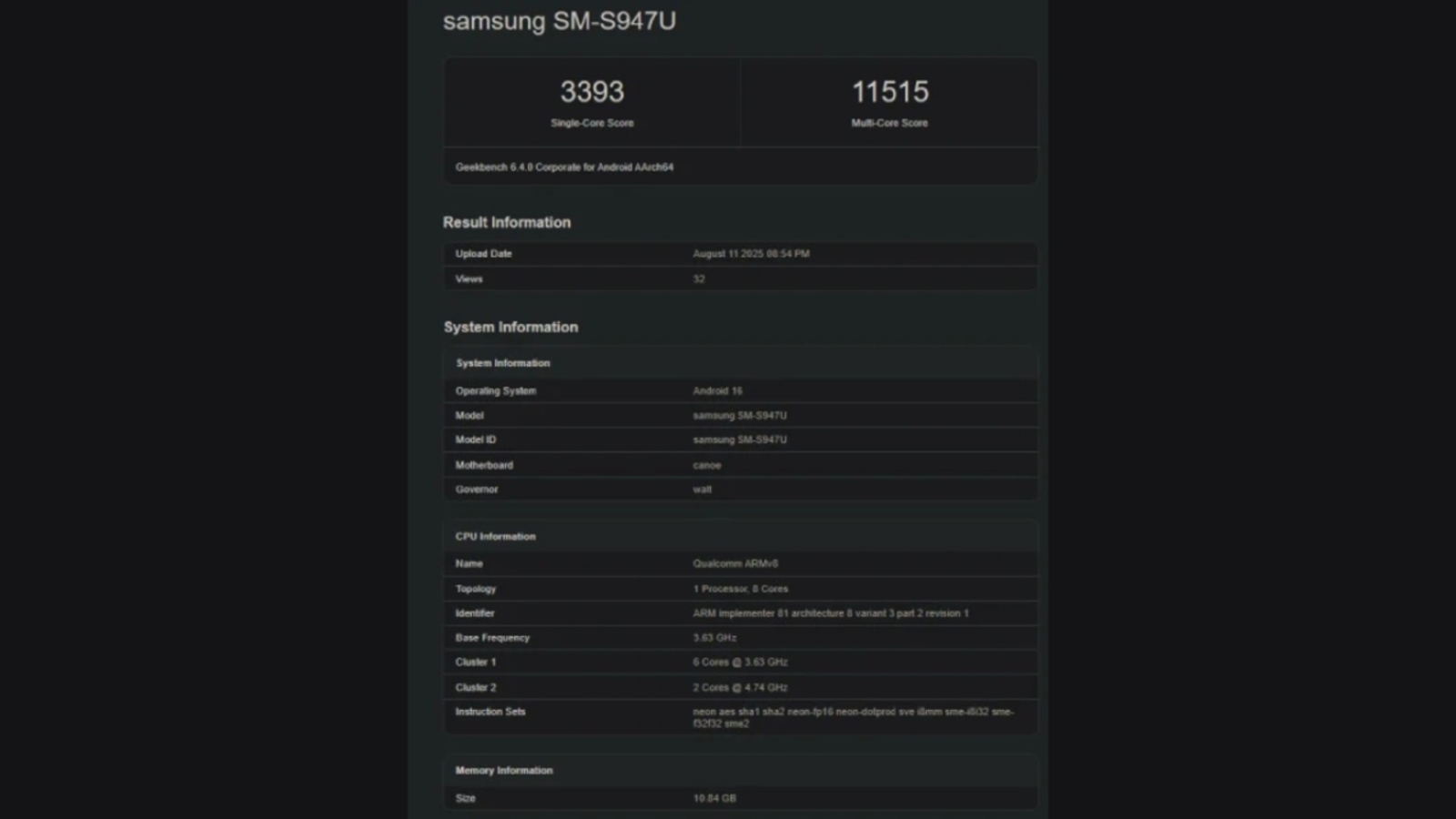Viewport: 1456px width, 819px height.
Task: Click the base frequency value '3.63 GHz'
Action: (x=714, y=638)
